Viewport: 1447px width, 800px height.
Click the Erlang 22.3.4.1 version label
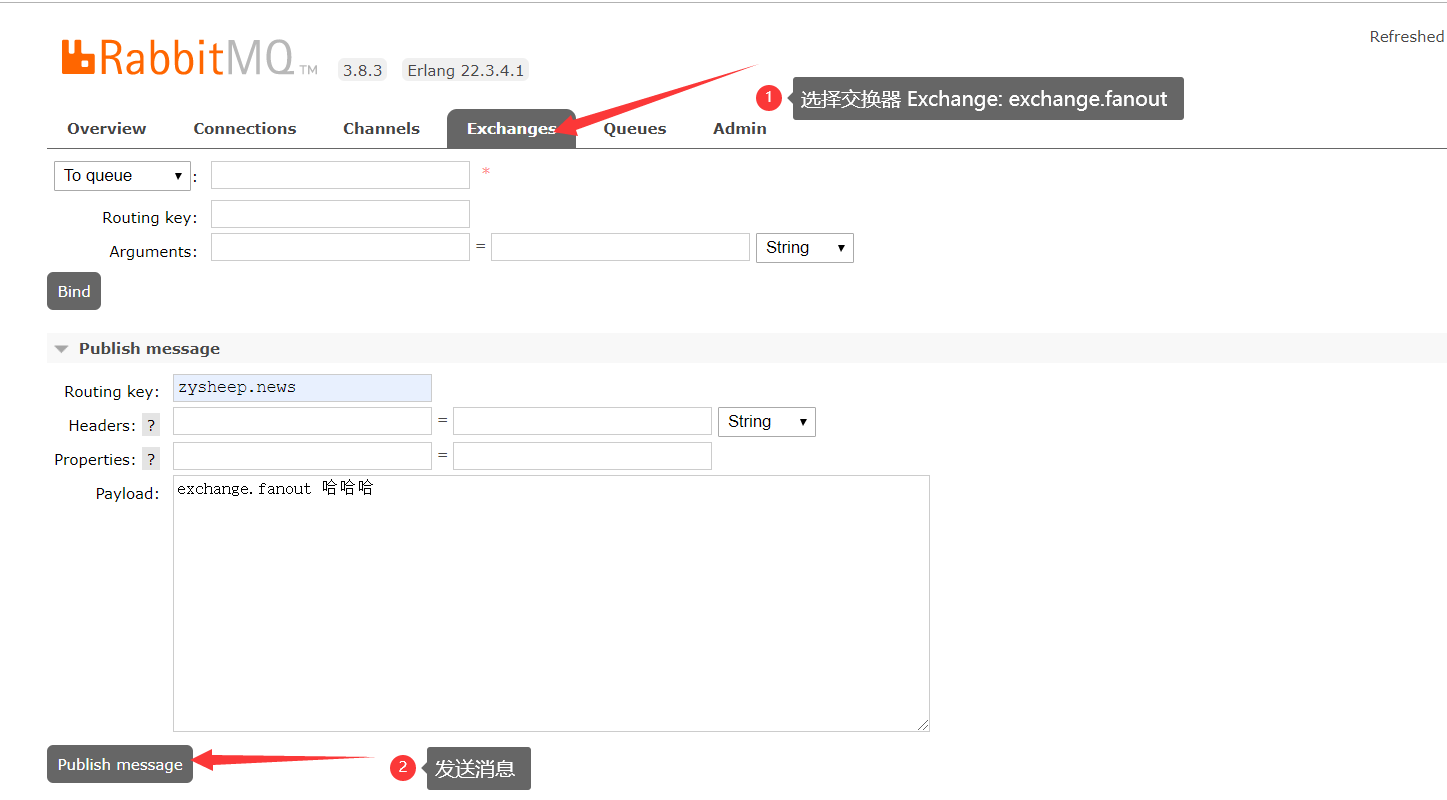pyautogui.click(x=465, y=70)
